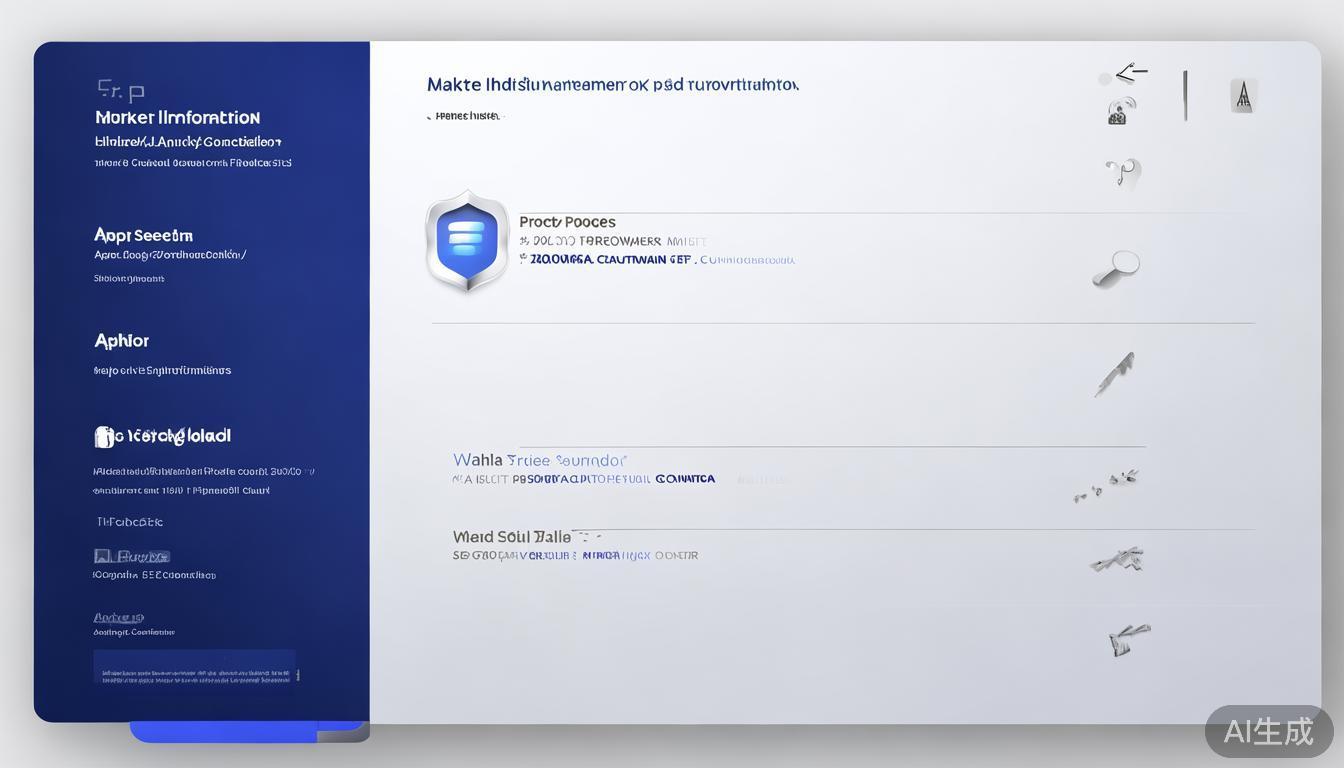Click the tower icon in top-right corner
The width and height of the screenshot is (1344, 768).
(x=1243, y=96)
